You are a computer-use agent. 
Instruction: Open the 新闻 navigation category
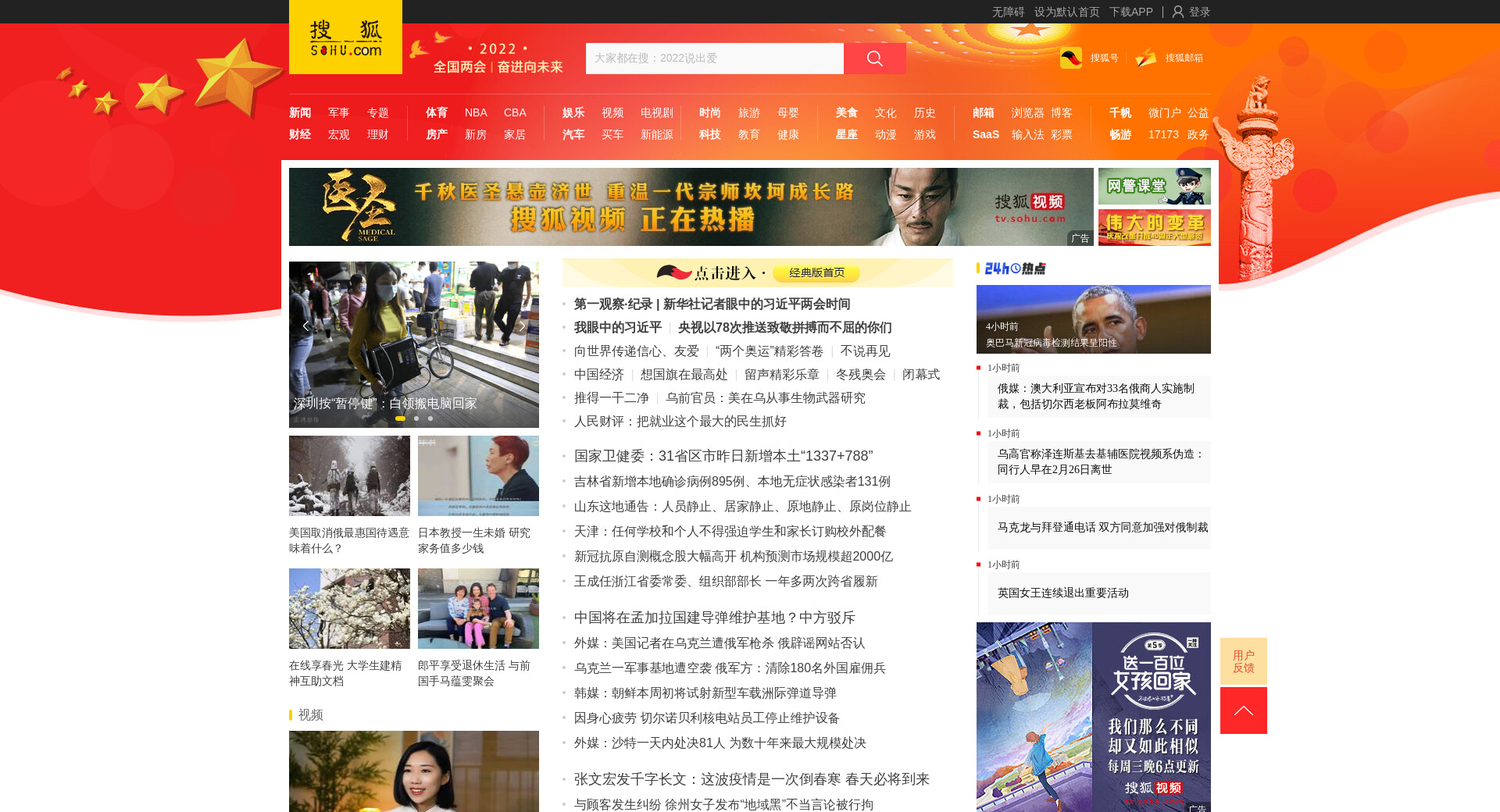(300, 113)
